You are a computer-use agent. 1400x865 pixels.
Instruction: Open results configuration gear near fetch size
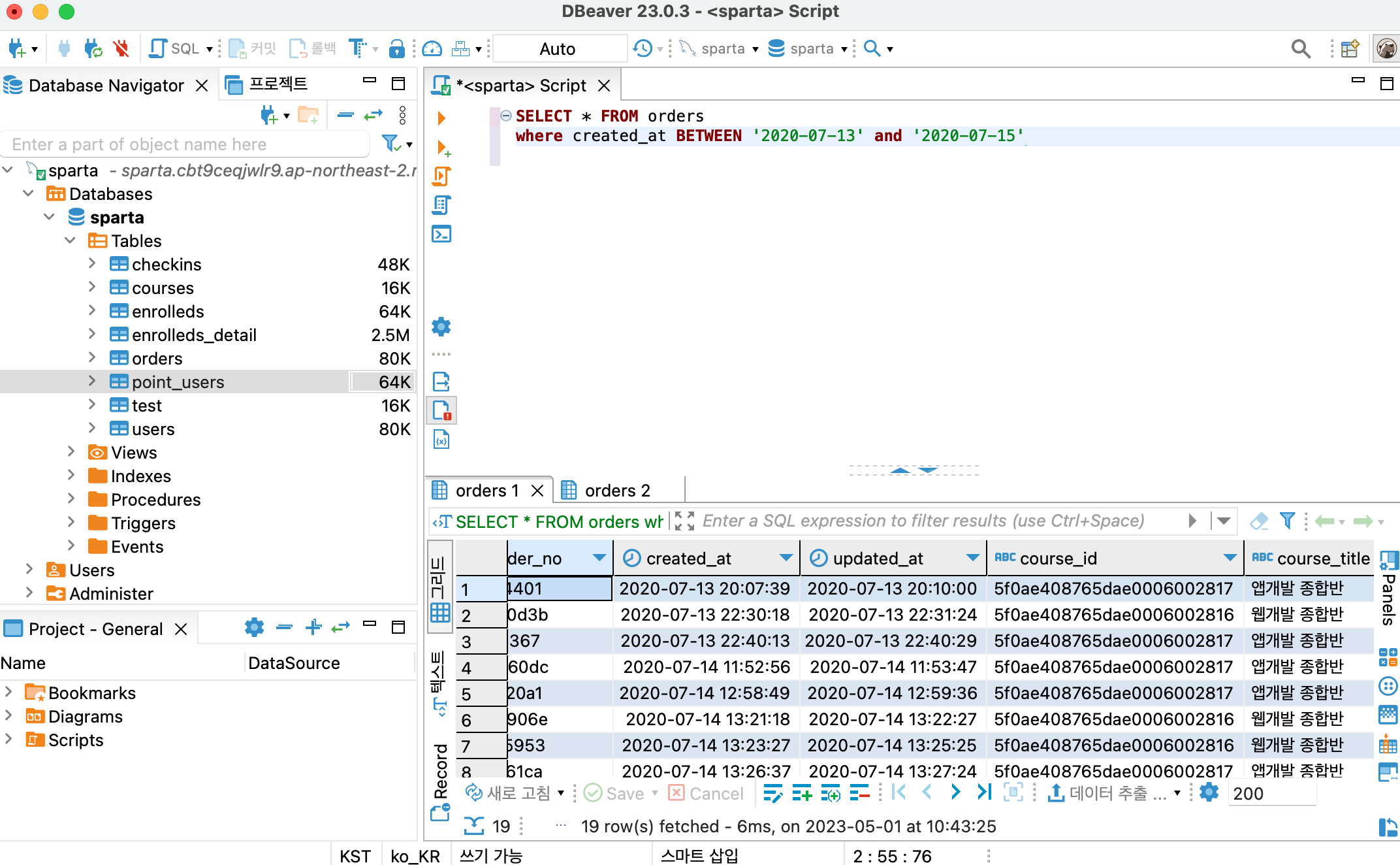[1209, 792]
